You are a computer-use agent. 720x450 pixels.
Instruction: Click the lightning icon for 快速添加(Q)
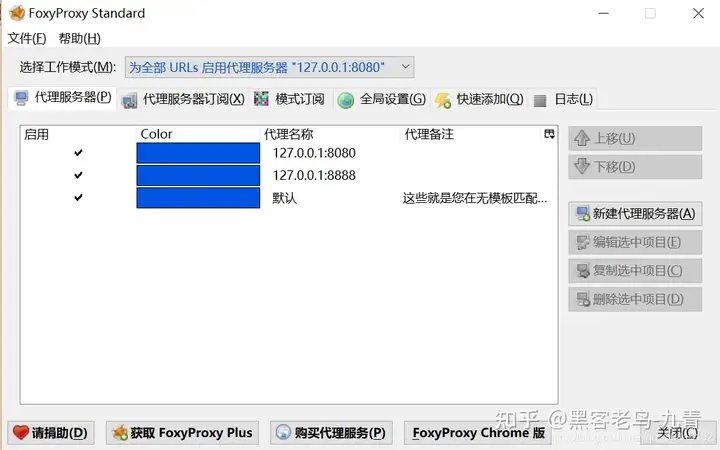coord(443,100)
